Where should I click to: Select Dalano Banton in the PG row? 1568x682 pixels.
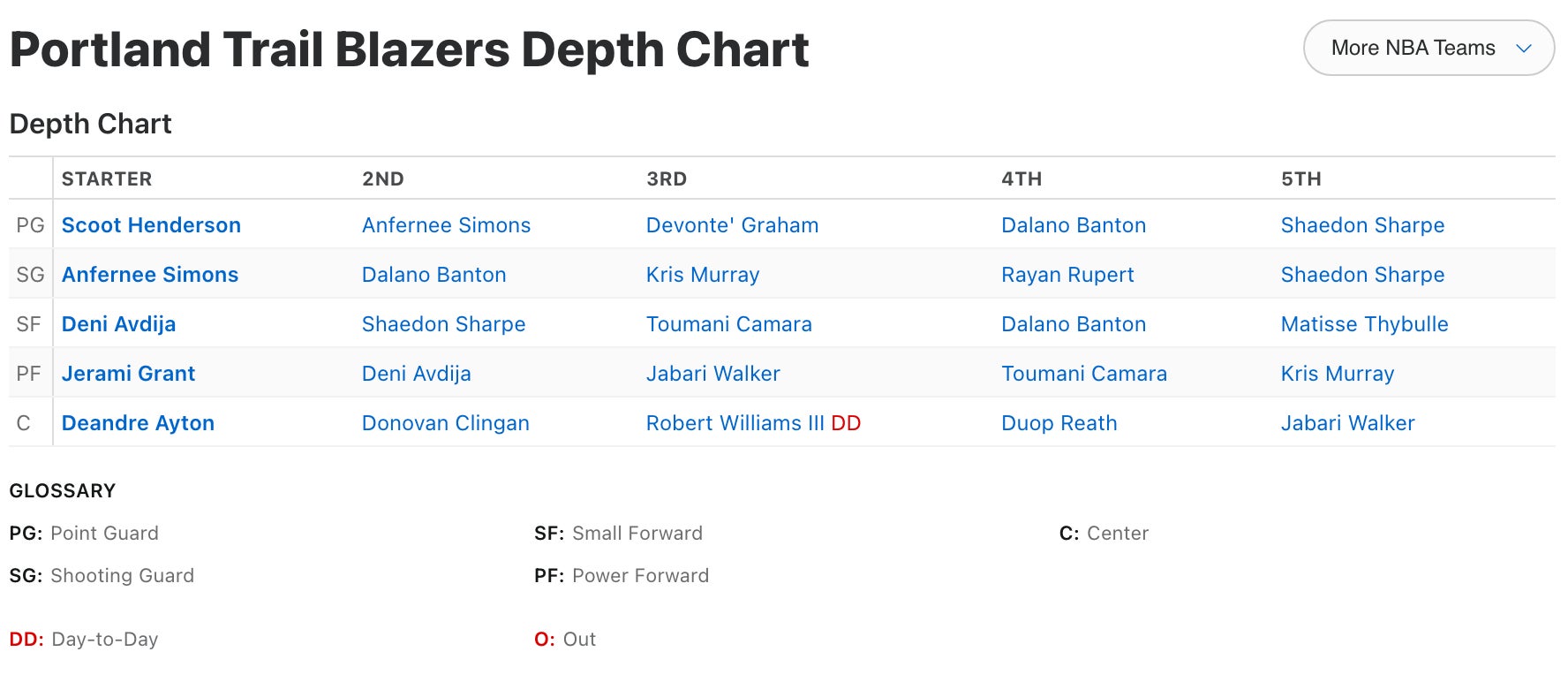coord(1073,225)
